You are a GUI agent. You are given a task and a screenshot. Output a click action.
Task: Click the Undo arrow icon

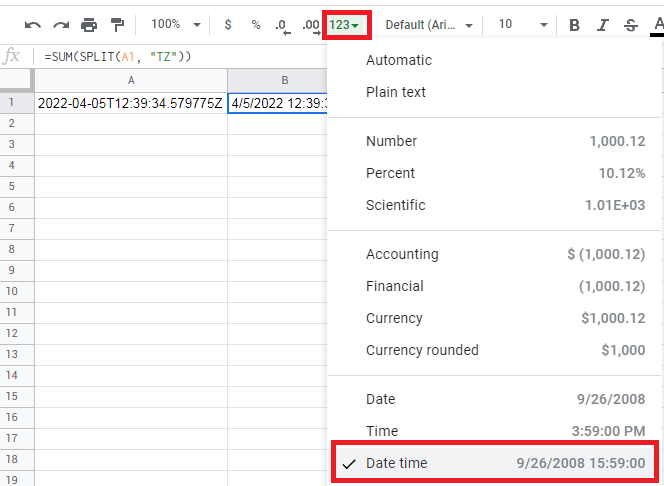(x=33, y=25)
